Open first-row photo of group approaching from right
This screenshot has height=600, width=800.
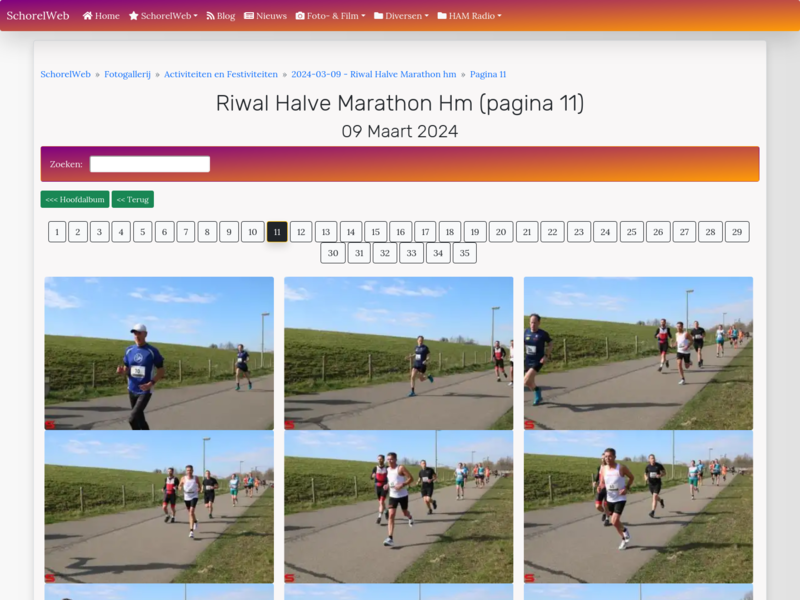pyautogui.click(x=638, y=353)
